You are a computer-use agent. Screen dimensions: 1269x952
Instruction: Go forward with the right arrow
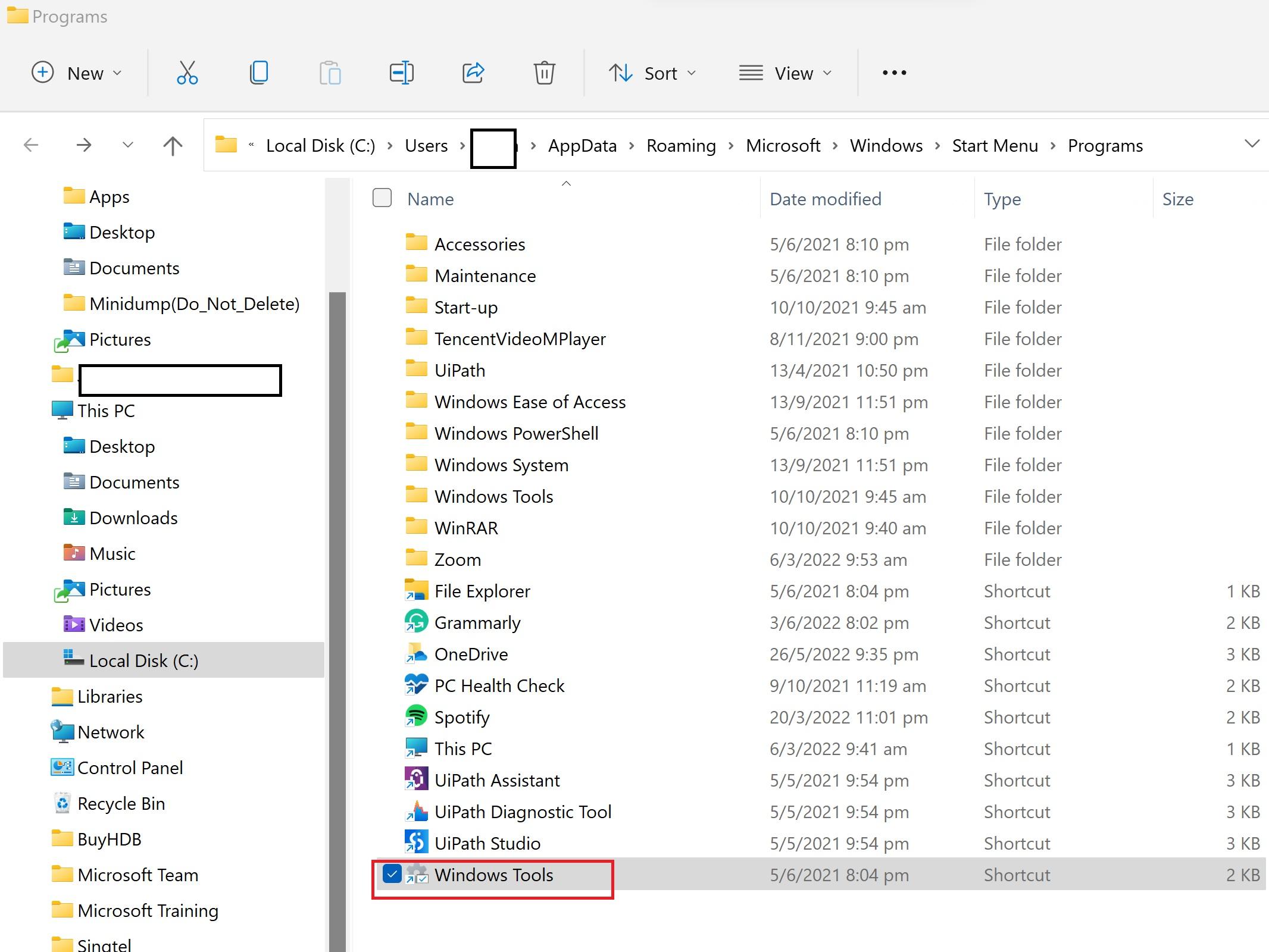[x=84, y=145]
